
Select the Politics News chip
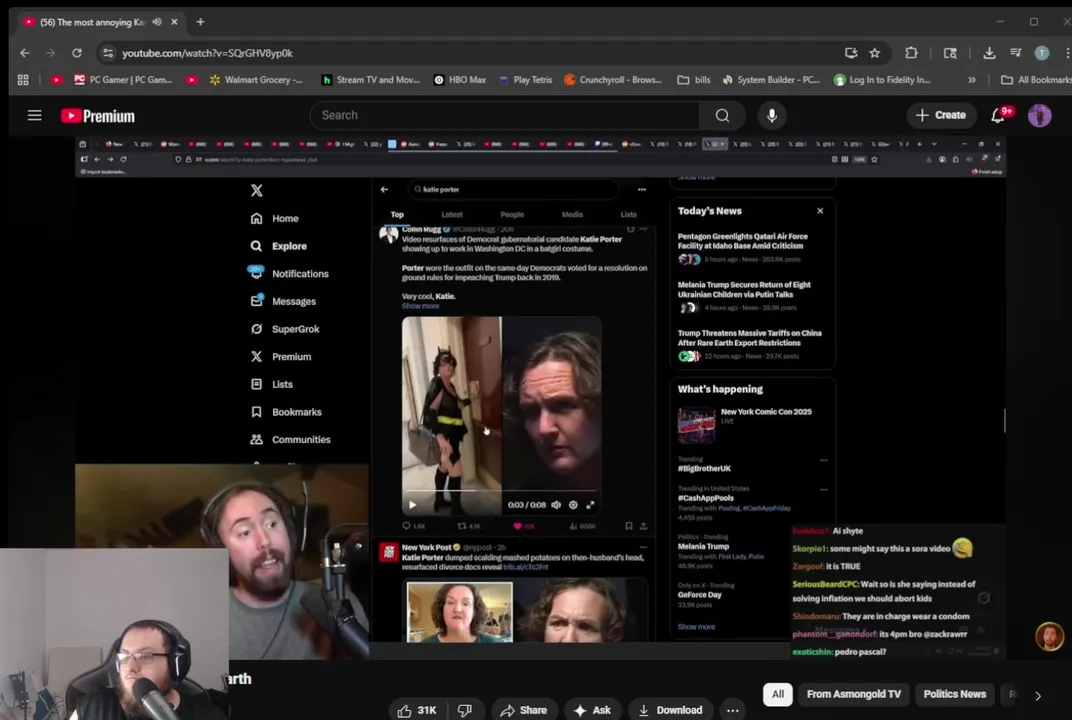click(x=954, y=694)
